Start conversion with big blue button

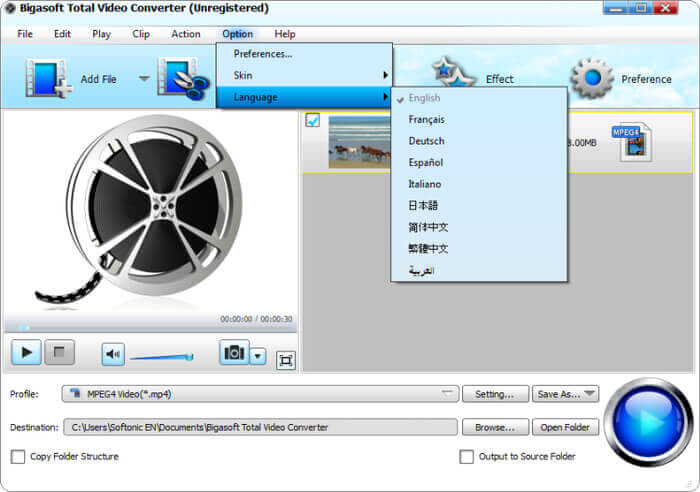click(648, 421)
